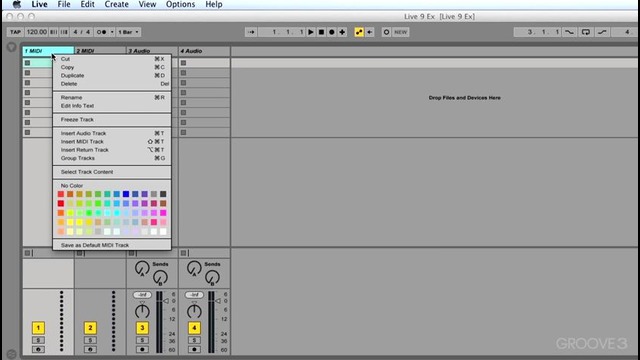Click the Send A knob of track 3
640x360 pixels.
pyautogui.click(x=142, y=269)
